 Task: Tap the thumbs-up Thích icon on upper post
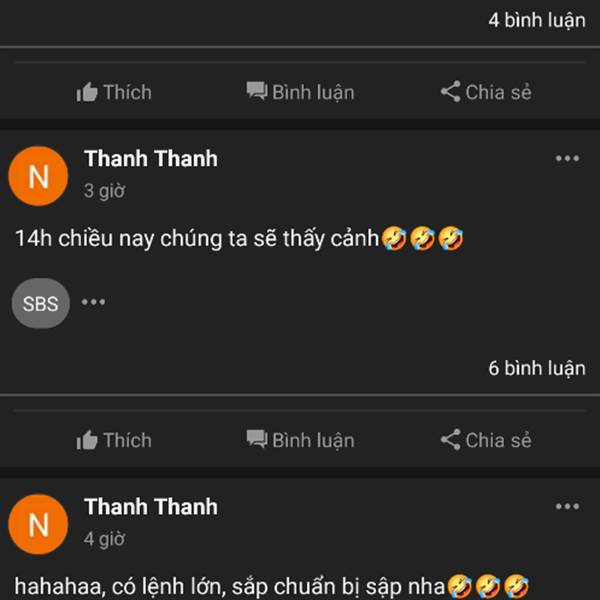(87, 92)
